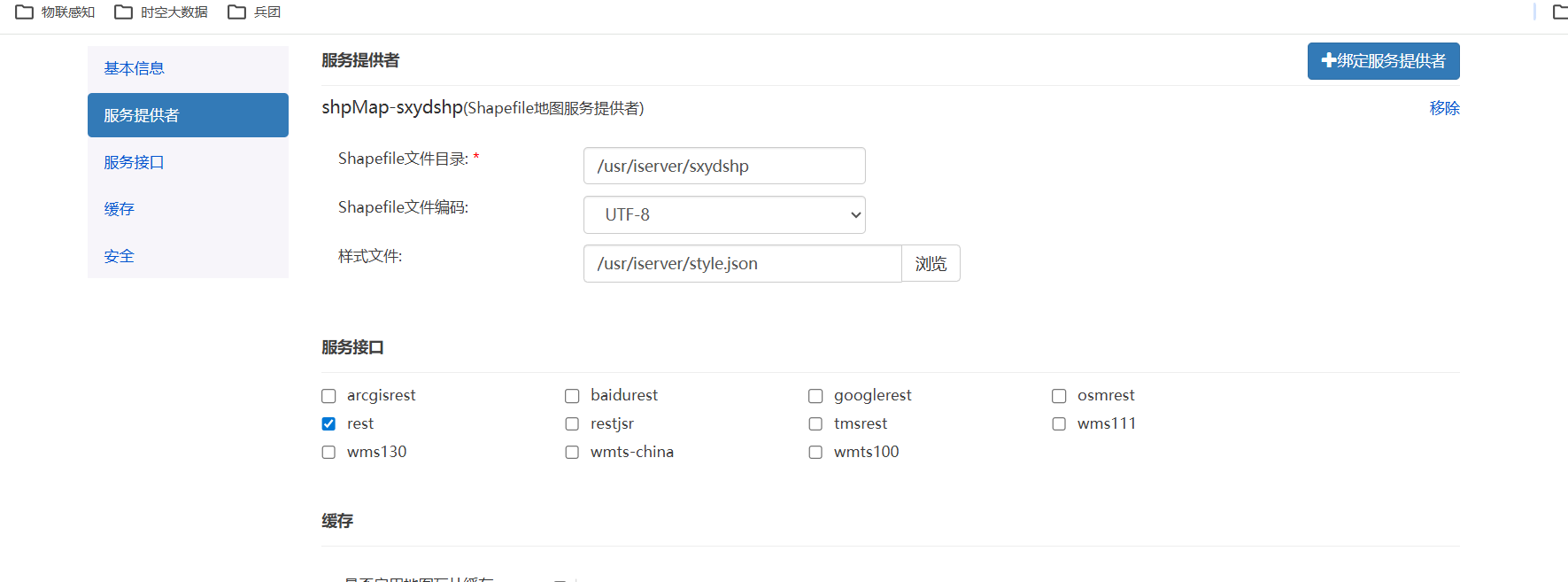Select the 服务接口 sidebar tab
The image size is (1568, 582).
[x=135, y=163]
